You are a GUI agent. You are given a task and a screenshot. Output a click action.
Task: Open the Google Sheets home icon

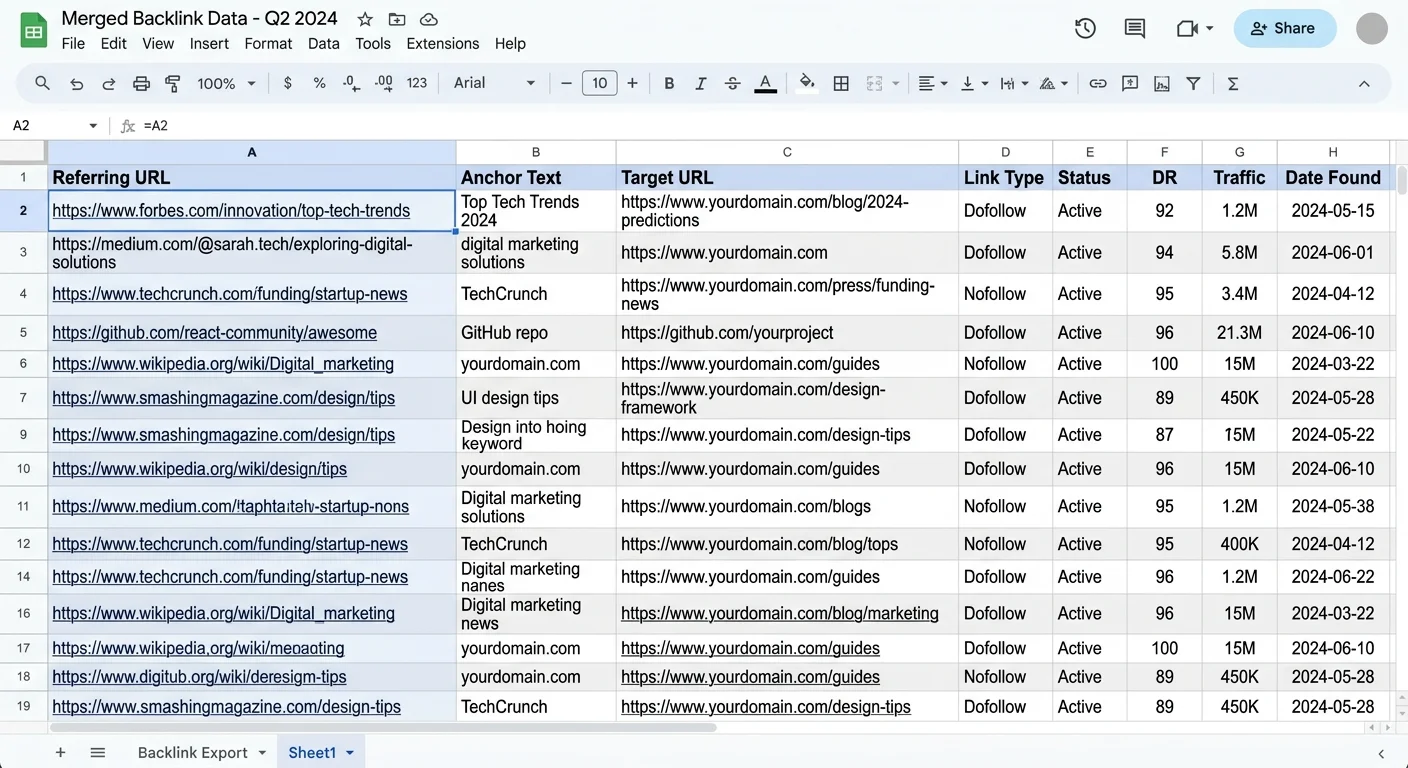(34, 30)
